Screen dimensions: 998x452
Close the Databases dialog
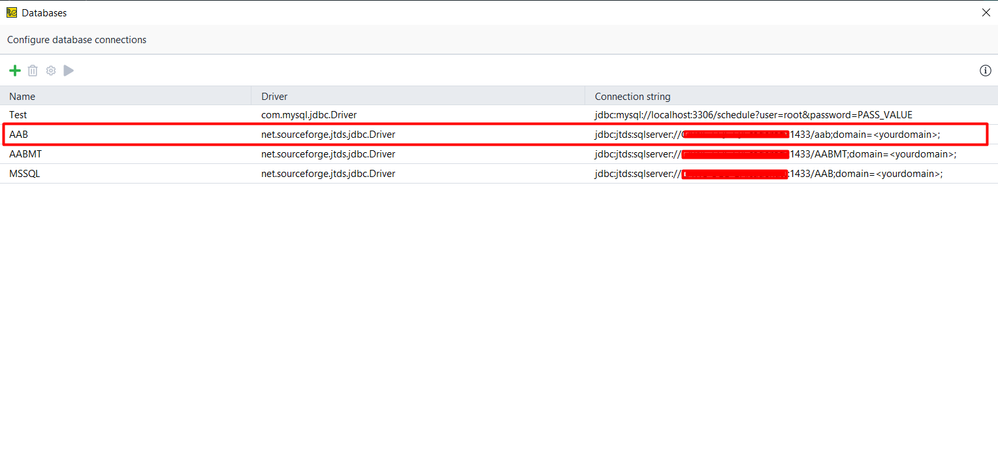pos(986,12)
